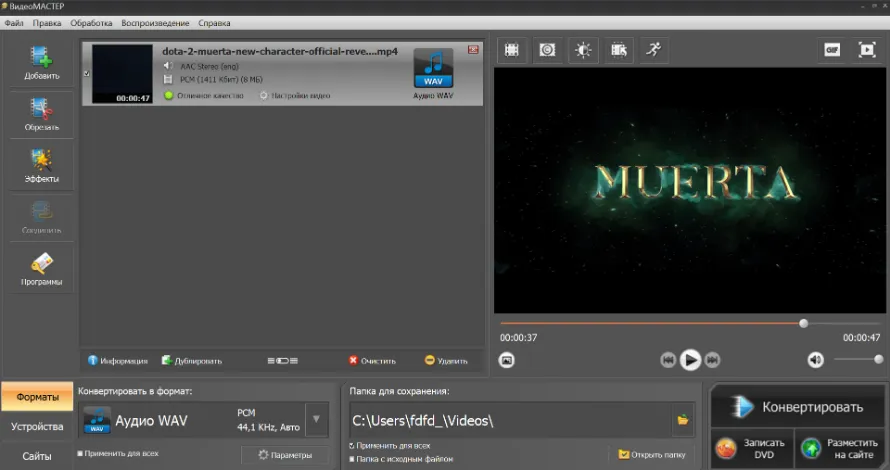The image size is (890, 470).
Task: Remove the file with the red X icon
Action: [473, 50]
